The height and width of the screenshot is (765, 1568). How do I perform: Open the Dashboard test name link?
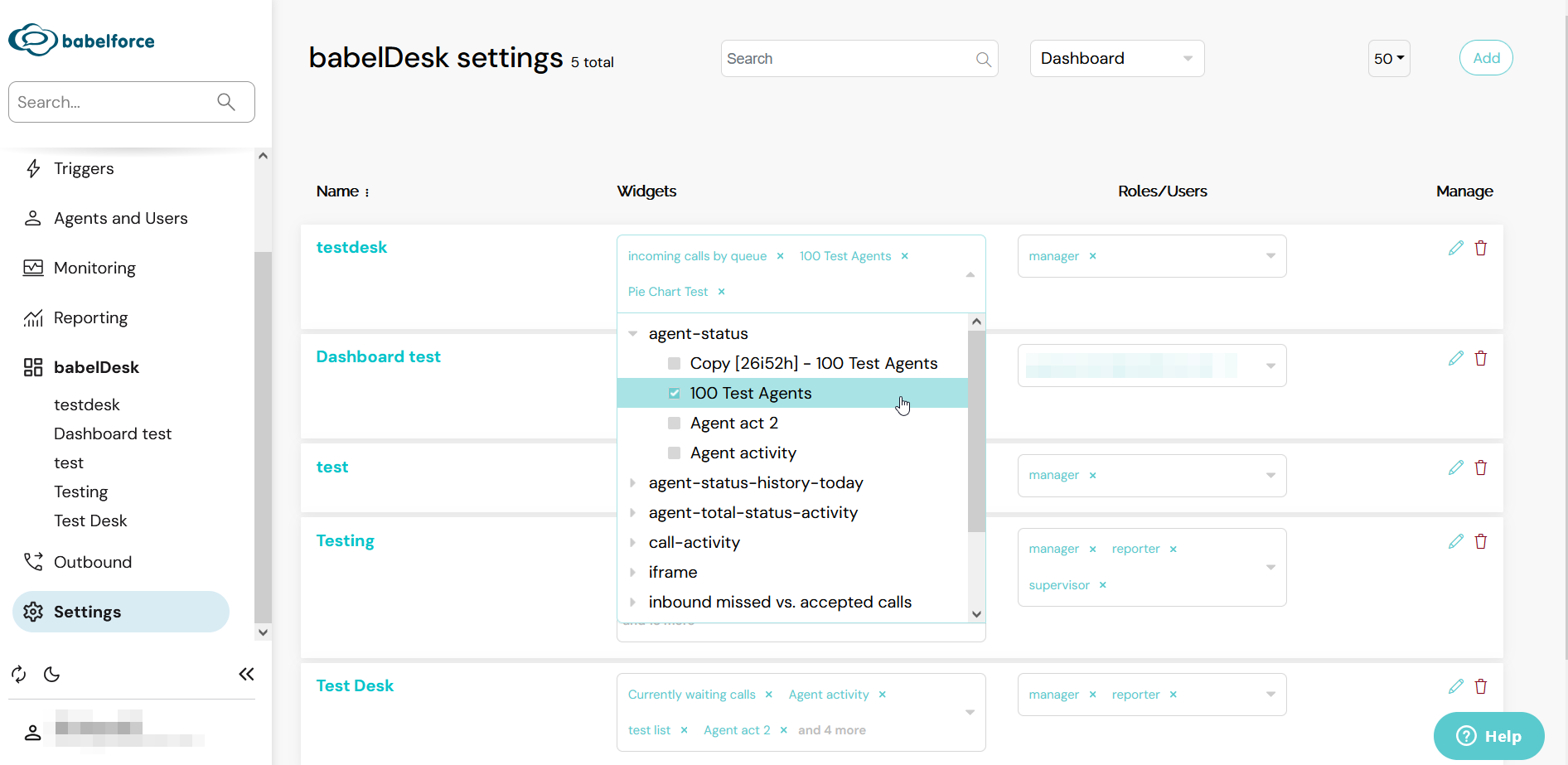(378, 356)
